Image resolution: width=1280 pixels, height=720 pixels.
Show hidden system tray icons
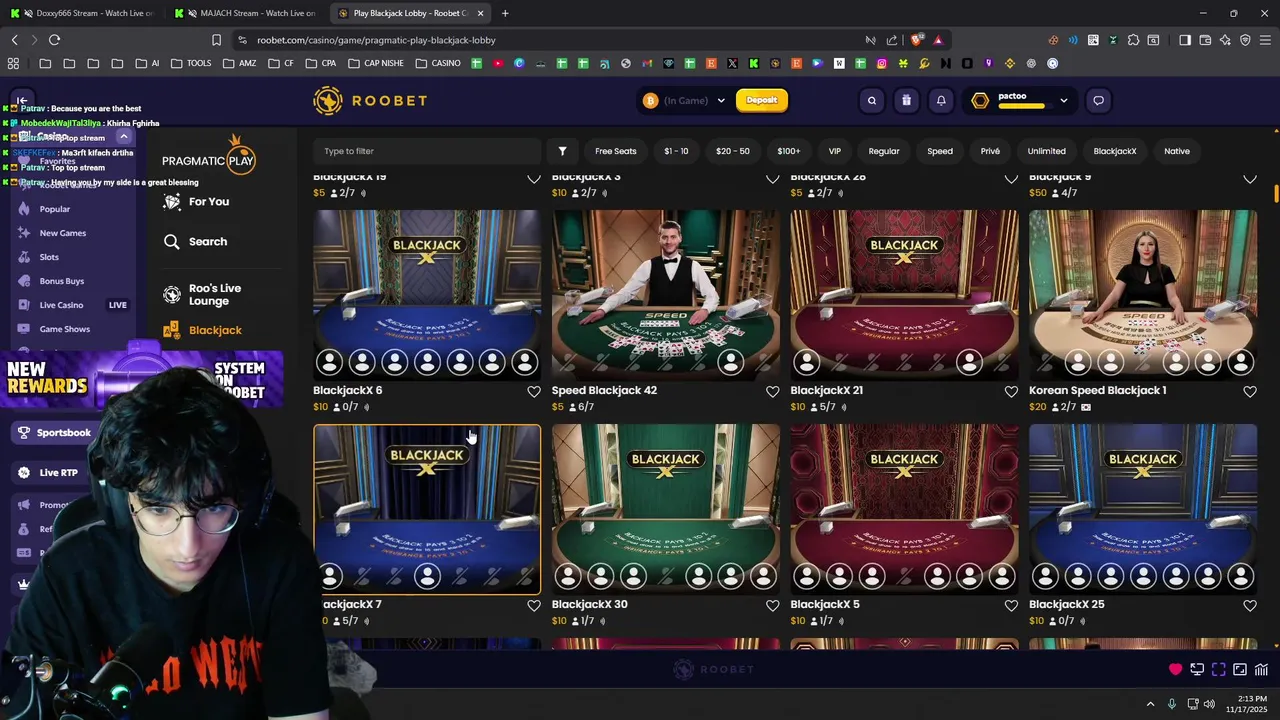coord(1150,704)
